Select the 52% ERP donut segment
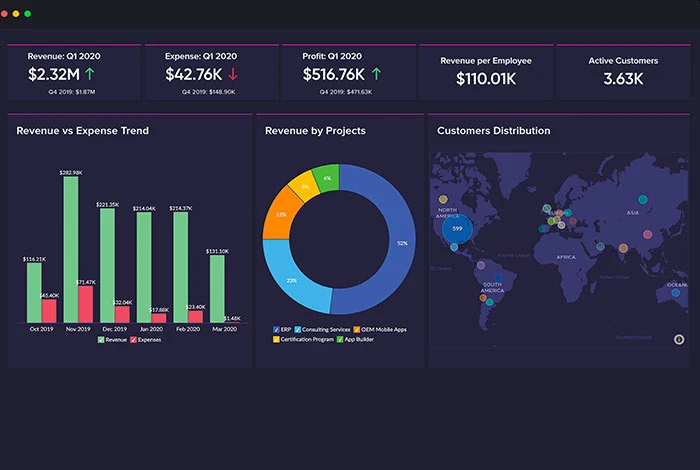 click(x=395, y=245)
